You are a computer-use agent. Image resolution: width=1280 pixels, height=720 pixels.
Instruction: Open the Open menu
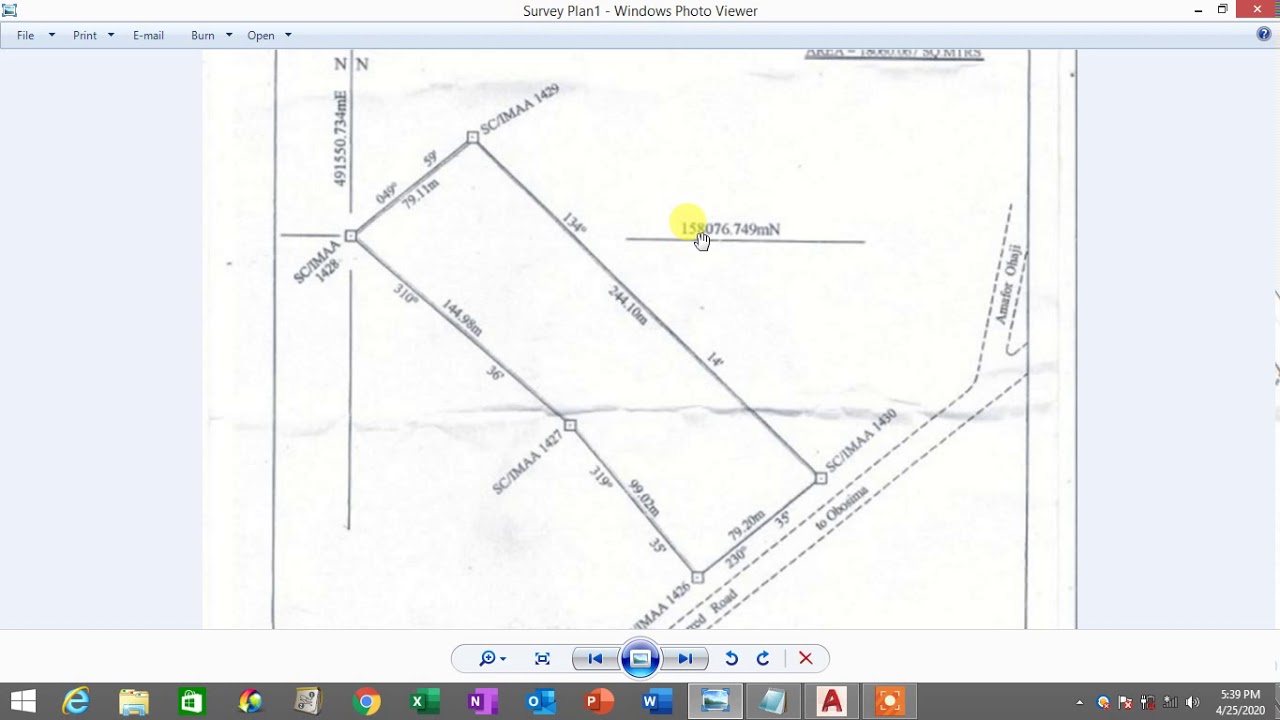(x=261, y=35)
